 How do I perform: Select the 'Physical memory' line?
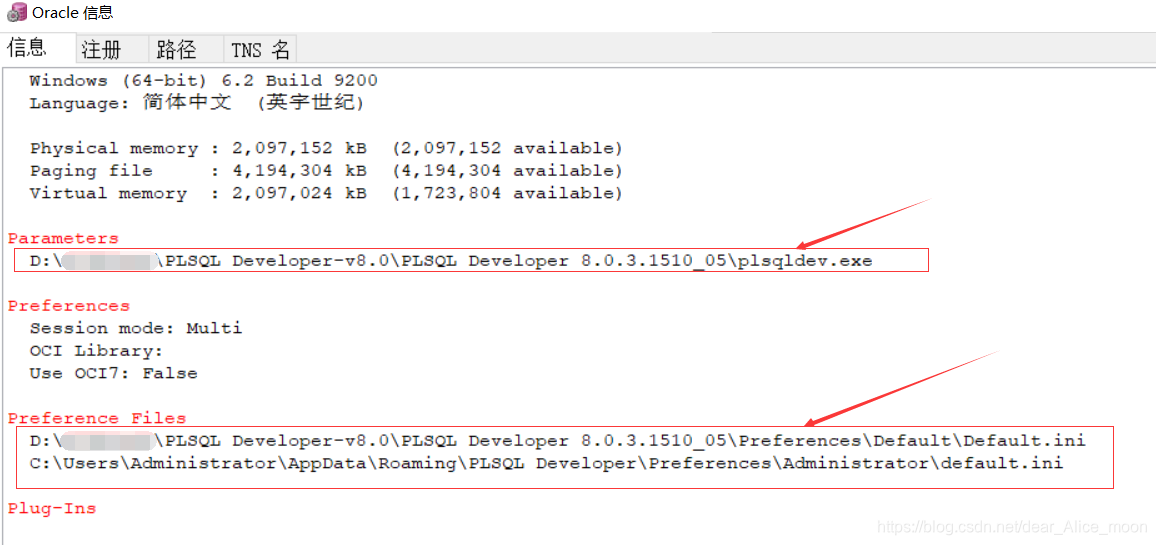(x=326, y=148)
